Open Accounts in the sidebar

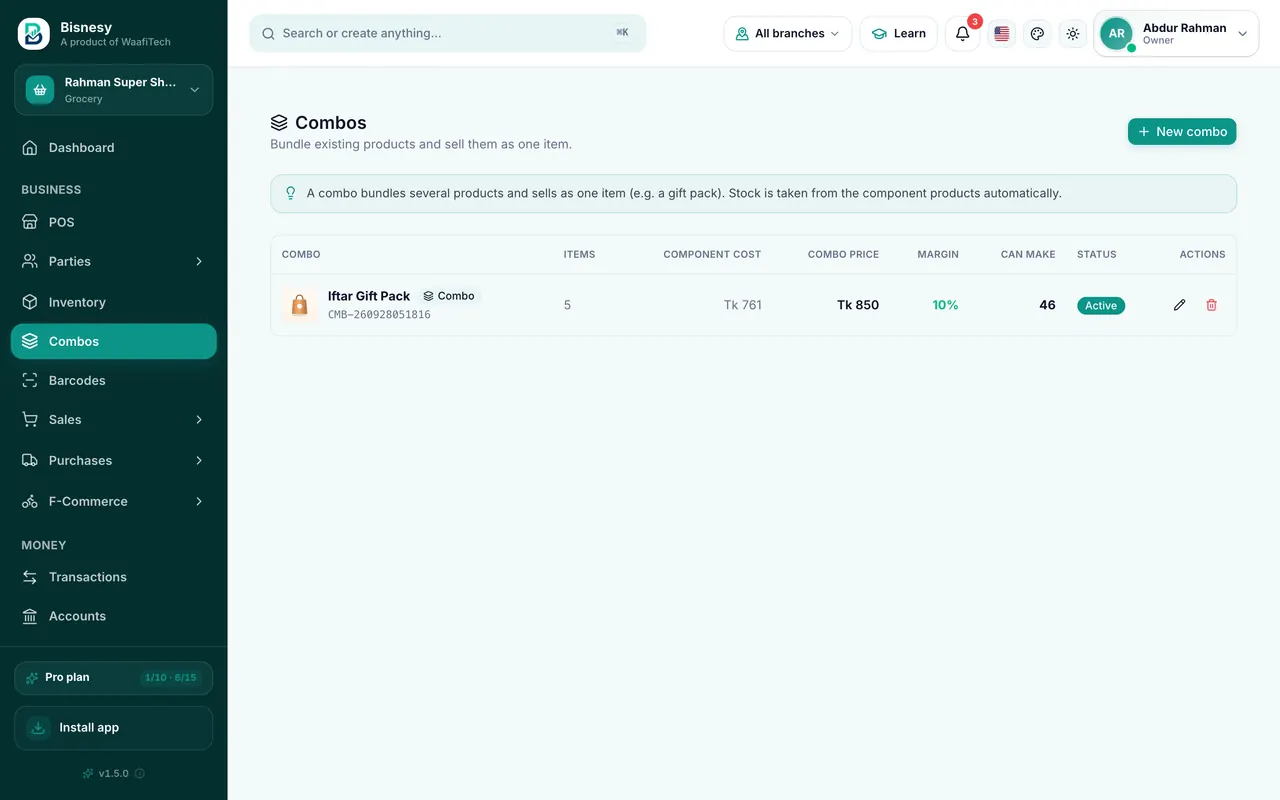[114, 616]
